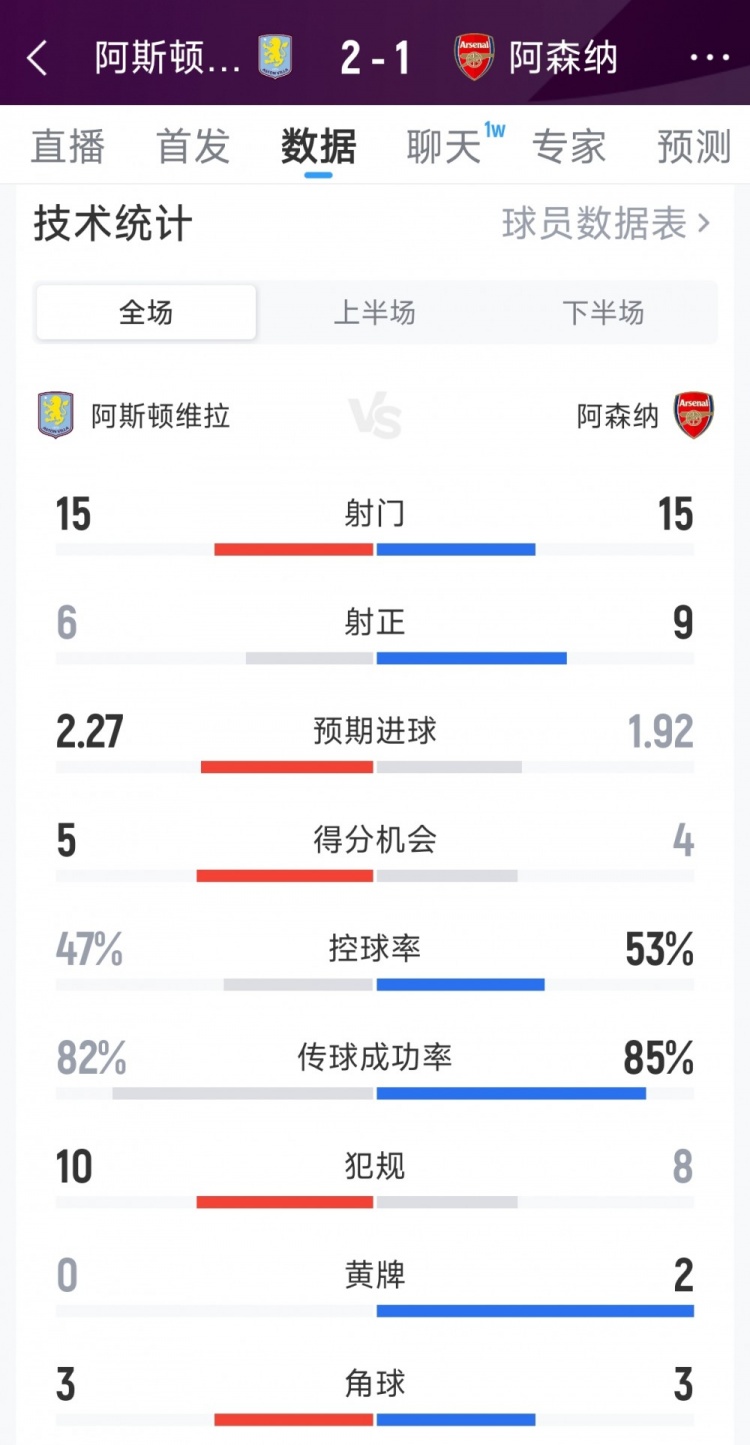Switch to 下半场 second half stats

pos(603,313)
